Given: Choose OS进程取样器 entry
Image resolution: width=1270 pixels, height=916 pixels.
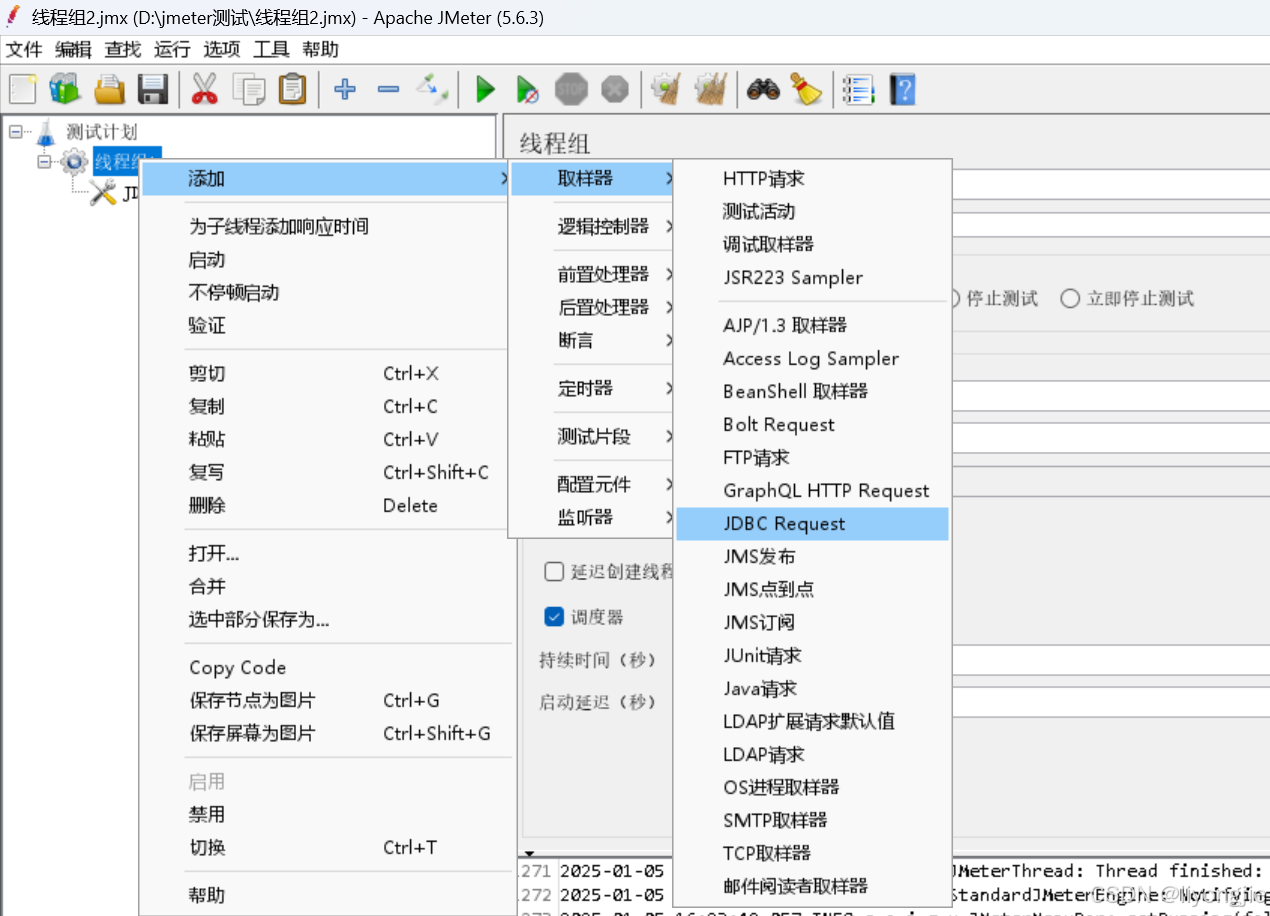Looking at the screenshot, I should [x=812, y=787].
